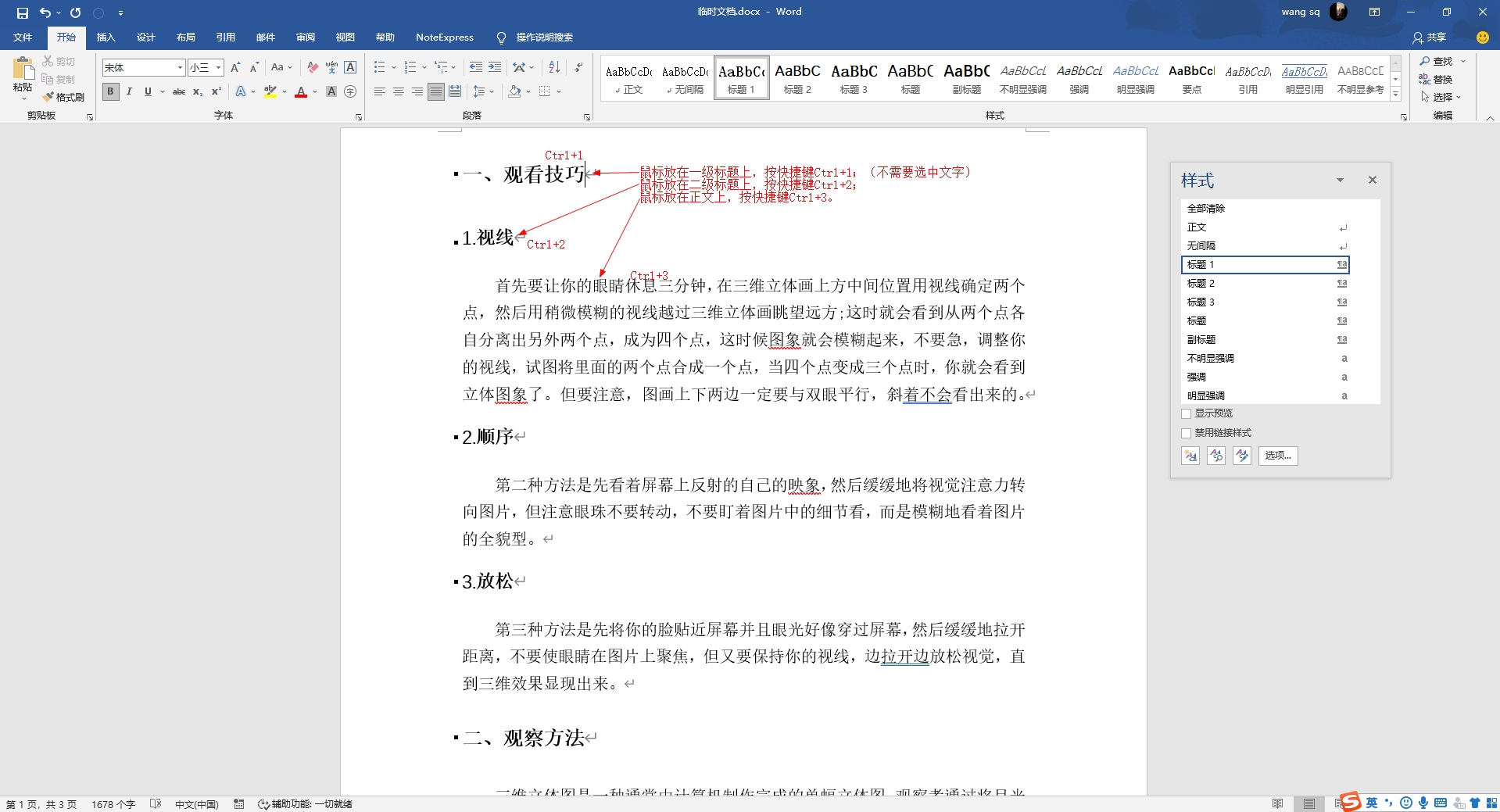Apply the 标题 2 style from the gallery
Screen dimensions: 1500x812
(x=797, y=78)
